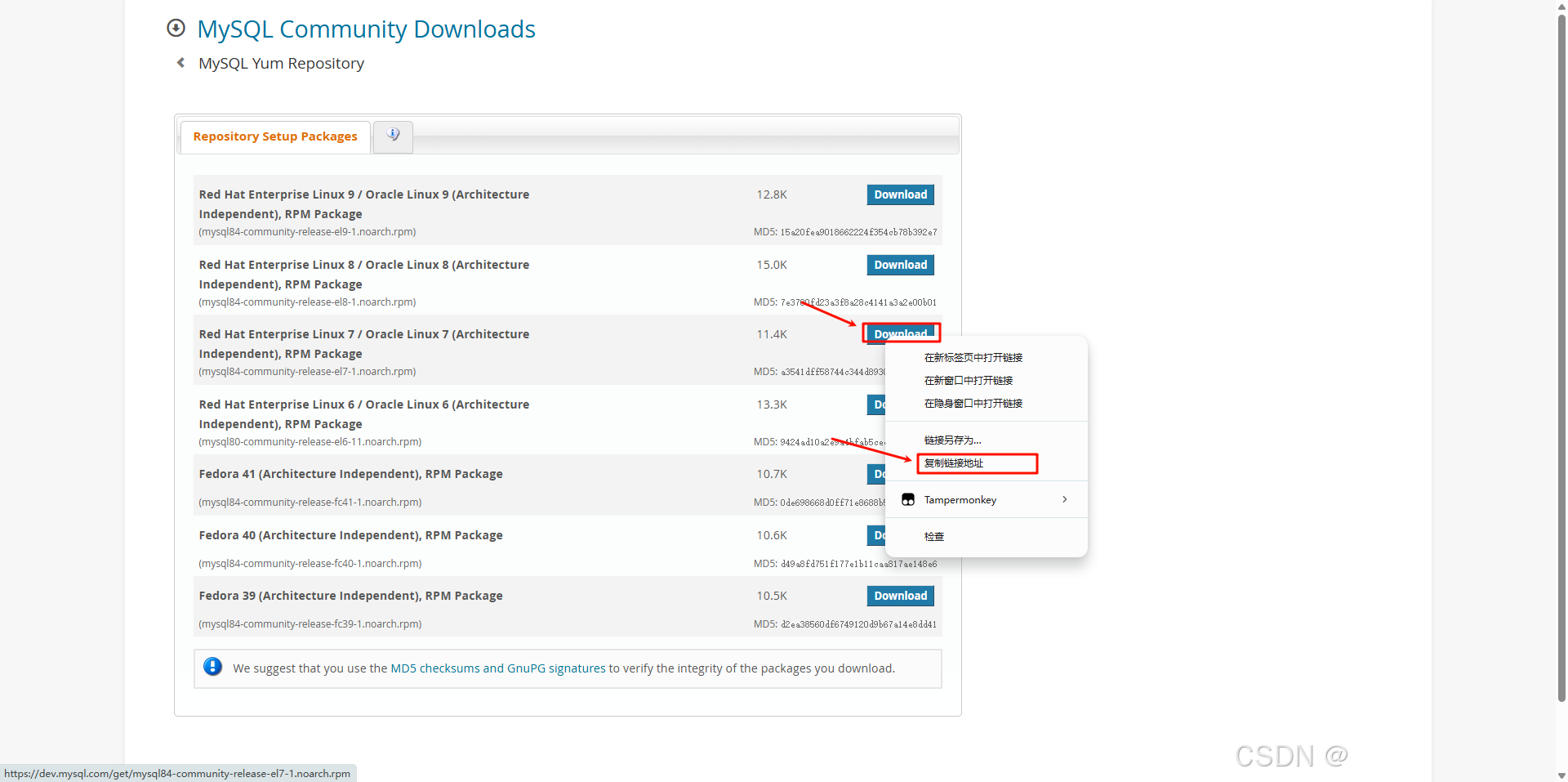
Task: Click scrollbar down arrow at page bottom
Action: [x=1561, y=775]
